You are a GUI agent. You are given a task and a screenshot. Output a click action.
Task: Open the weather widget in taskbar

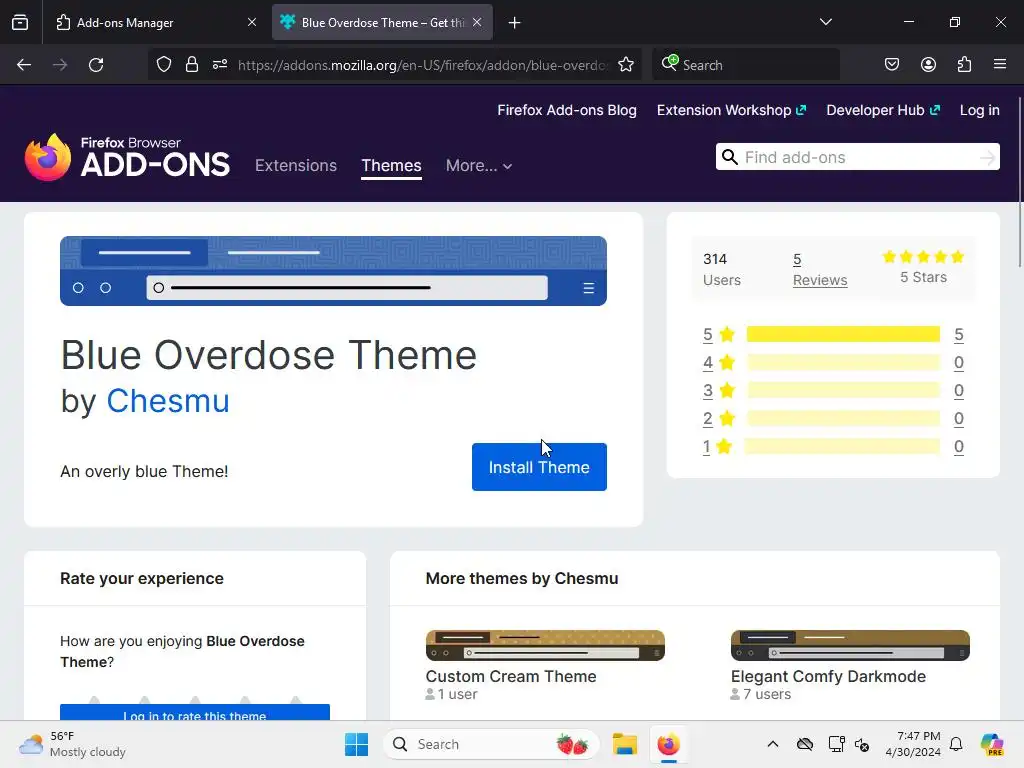tap(73, 744)
